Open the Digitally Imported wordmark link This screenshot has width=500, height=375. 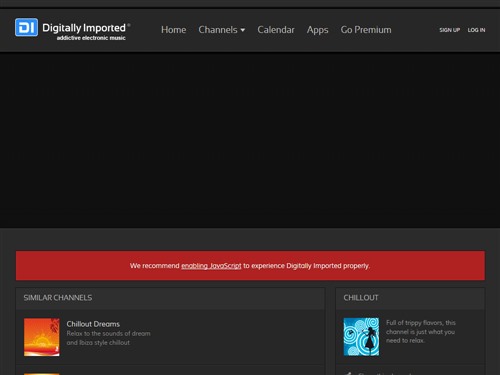pyautogui.click(x=84, y=28)
